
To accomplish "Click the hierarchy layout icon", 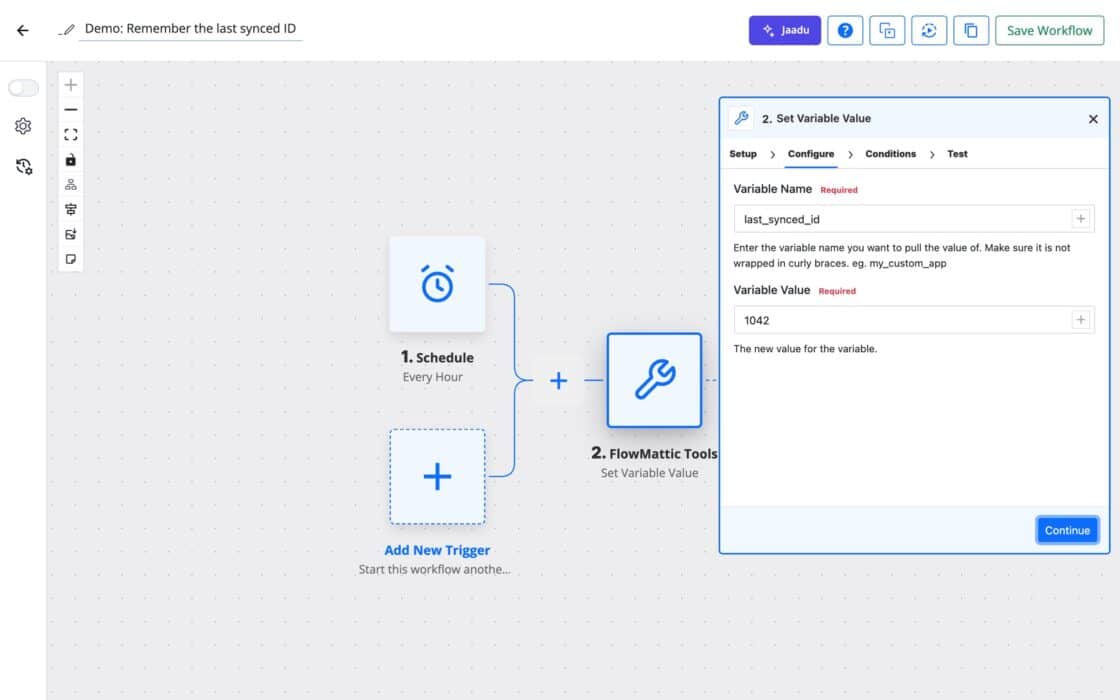I will pyautogui.click(x=71, y=184).
